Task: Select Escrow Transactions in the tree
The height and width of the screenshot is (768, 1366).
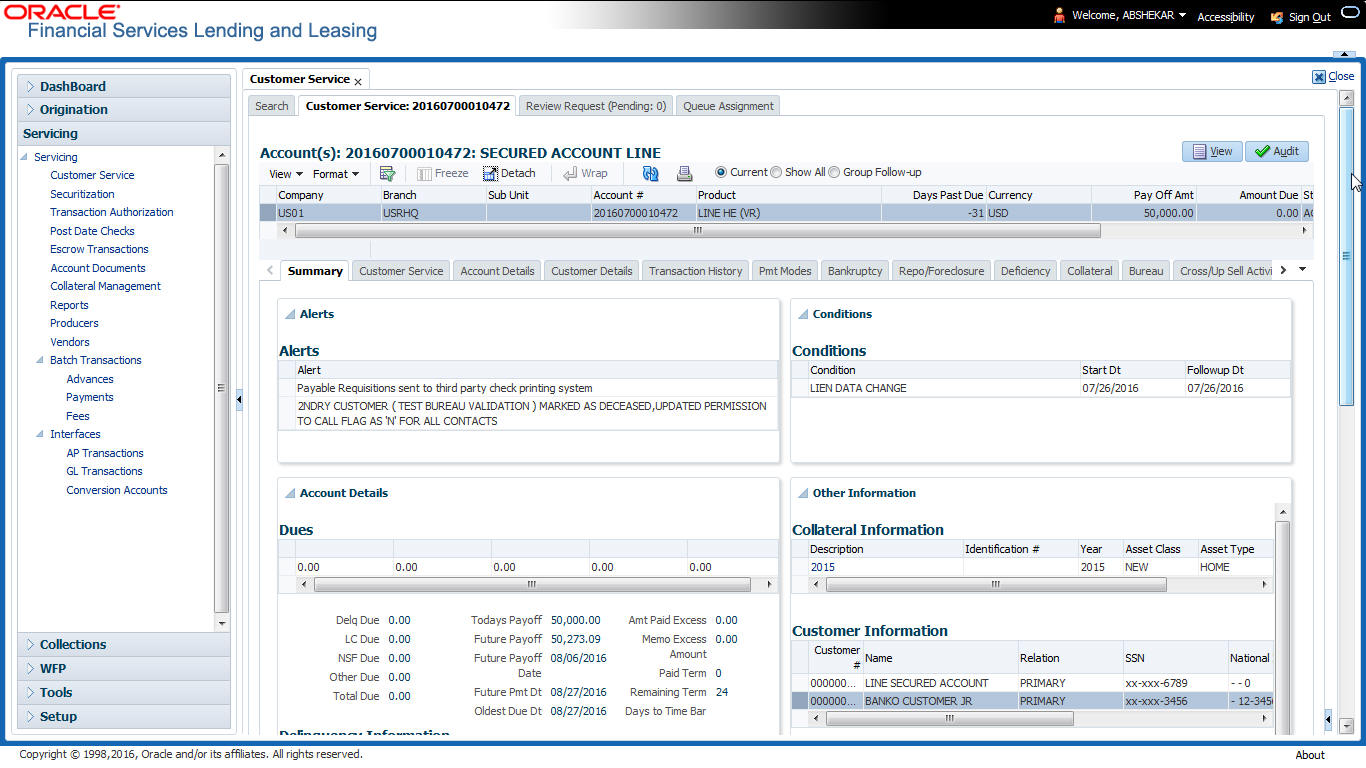Action: [99, 249]
